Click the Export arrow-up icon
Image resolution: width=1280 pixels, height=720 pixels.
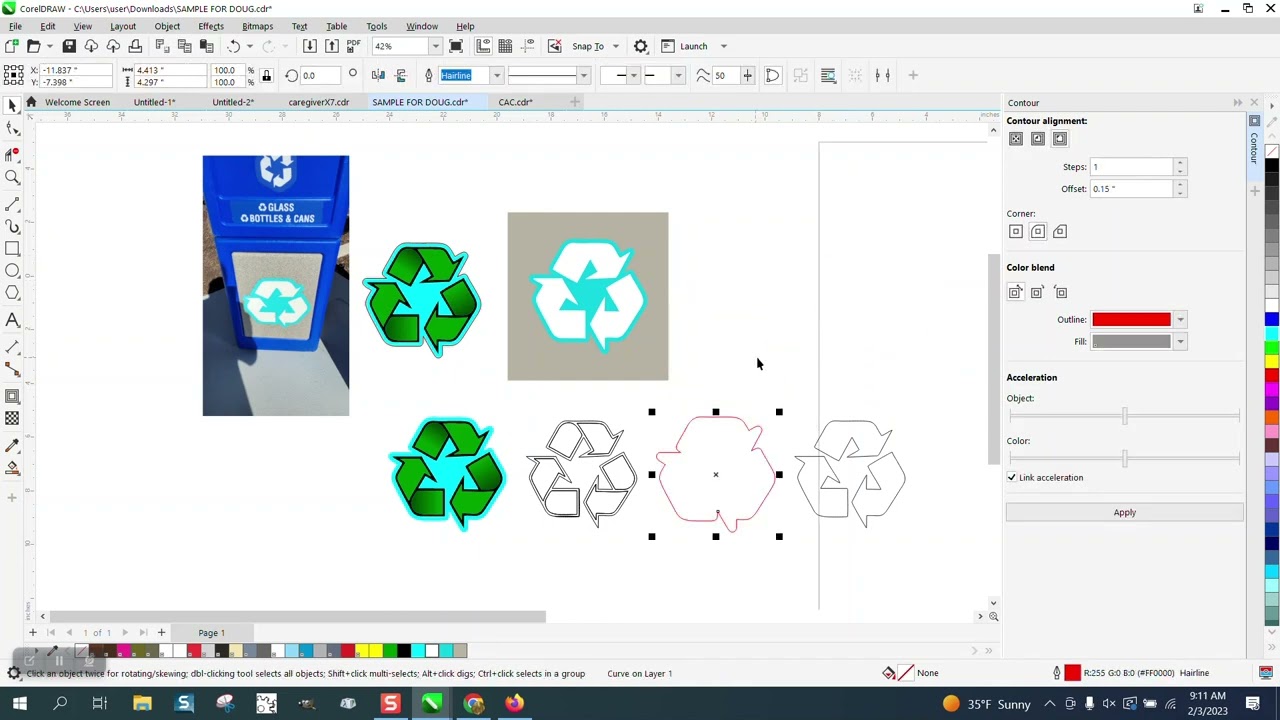tap(332, 46)
